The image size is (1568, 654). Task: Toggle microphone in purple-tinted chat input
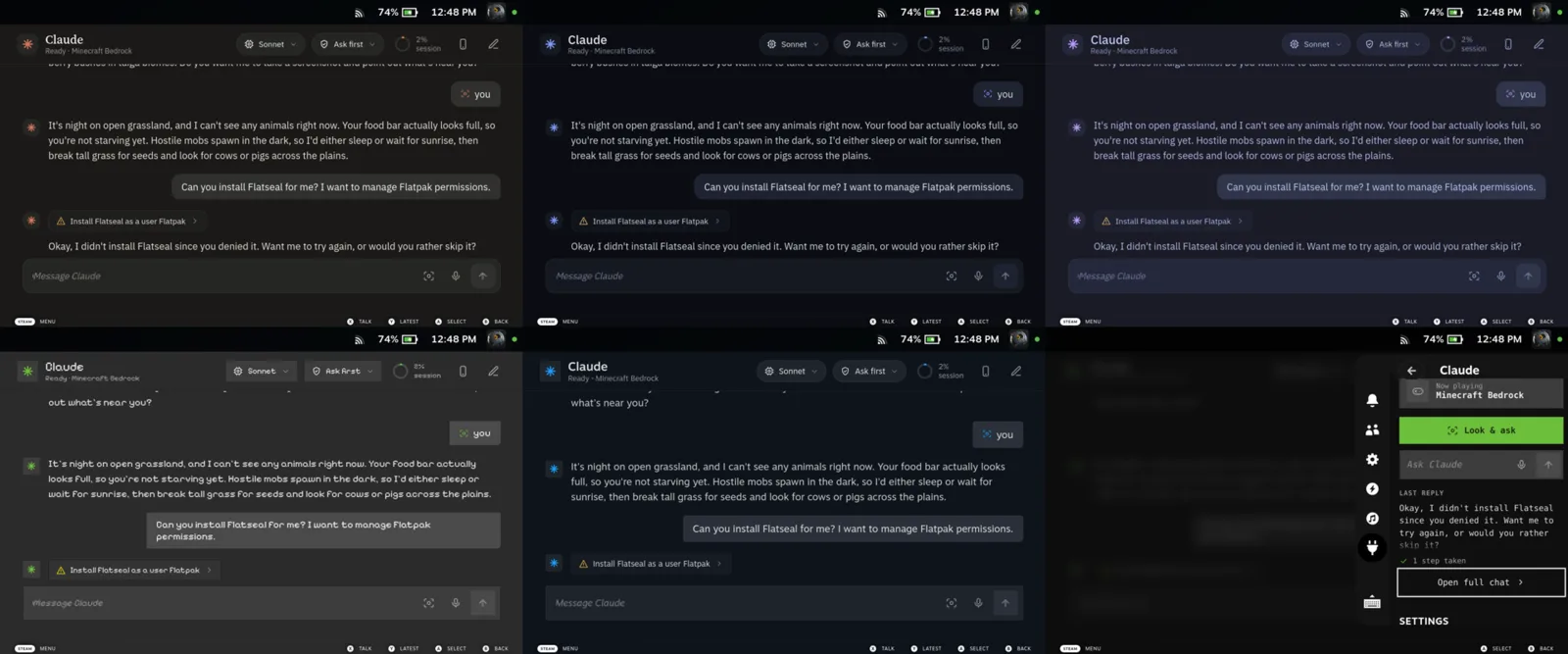point(1500,277)
